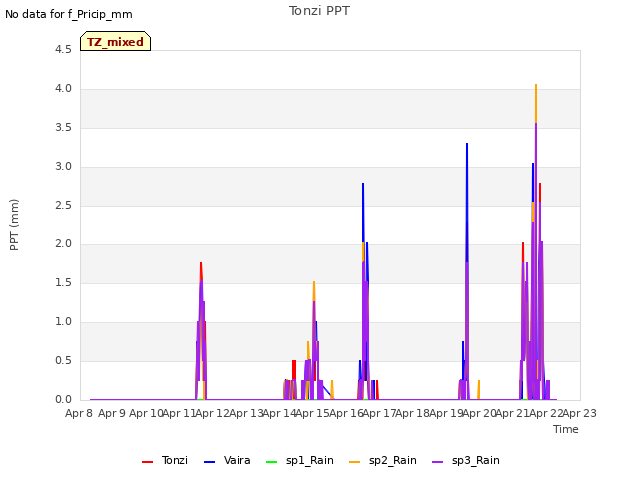Click the Vaira legend entry
Viewport: 640px width, 480px height.
227,460
